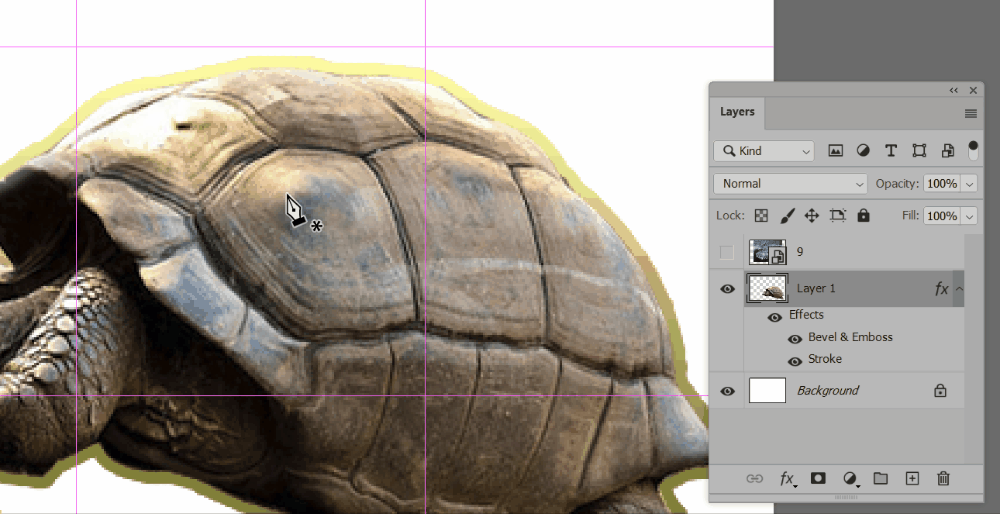Click the Fill: label
Image resolution: width=1000 pixels, height=514 pixels.
click(911, 216)
